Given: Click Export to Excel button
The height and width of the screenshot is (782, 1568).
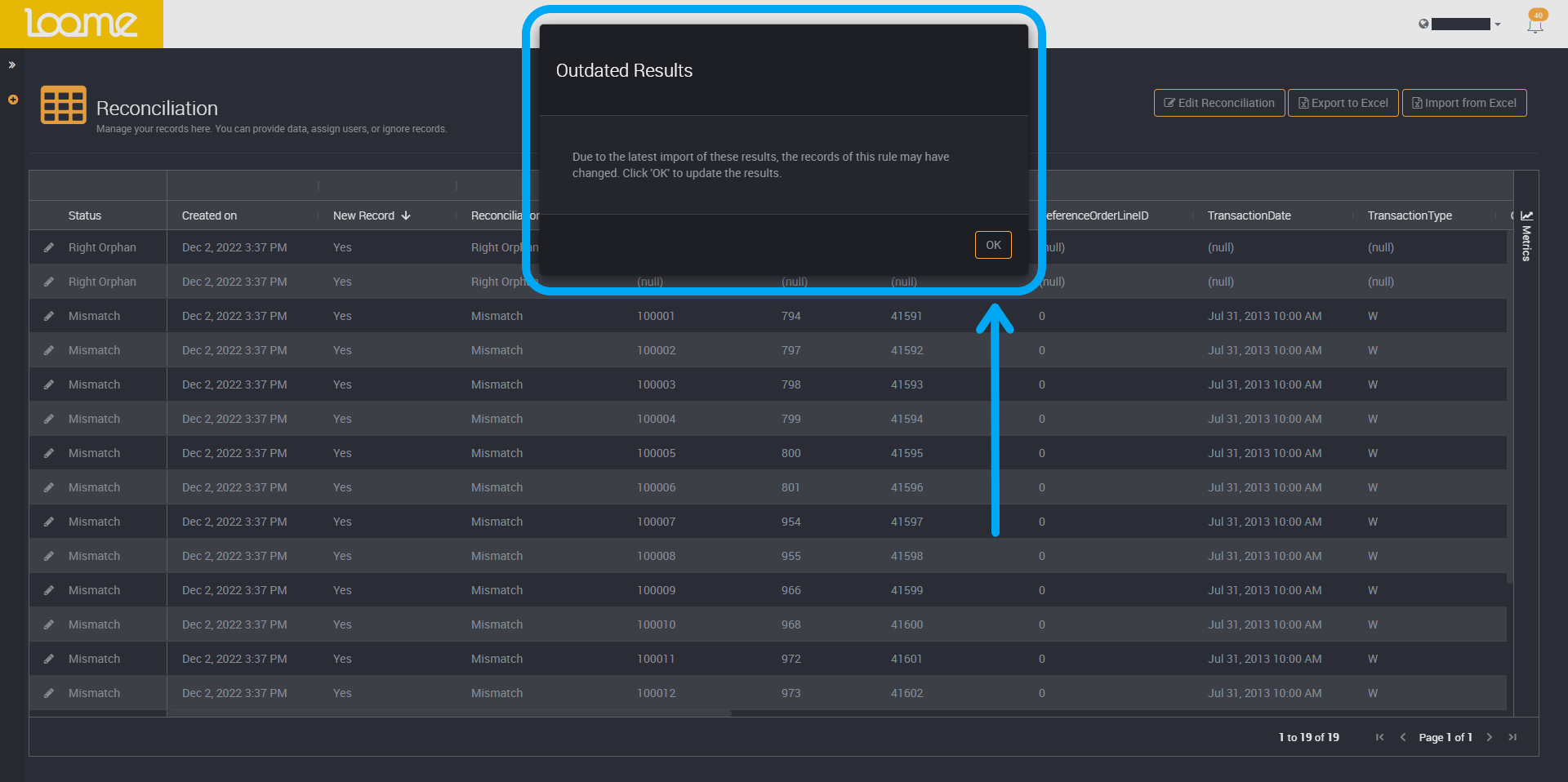Looking at the screenshot, I should click(1343, 103).
